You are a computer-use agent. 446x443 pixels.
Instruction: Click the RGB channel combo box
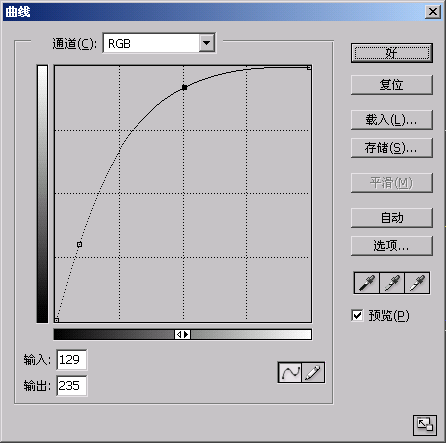click(x=159, y=43)
